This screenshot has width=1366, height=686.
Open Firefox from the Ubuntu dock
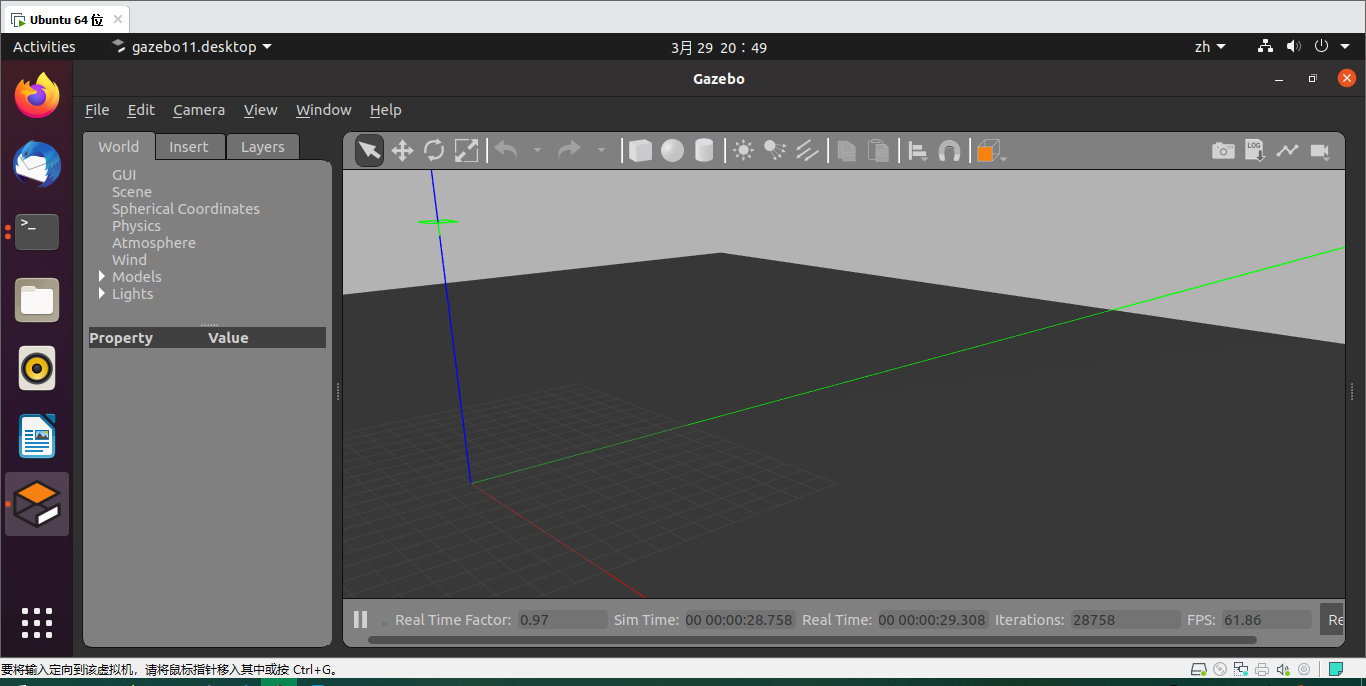point(37,96)
